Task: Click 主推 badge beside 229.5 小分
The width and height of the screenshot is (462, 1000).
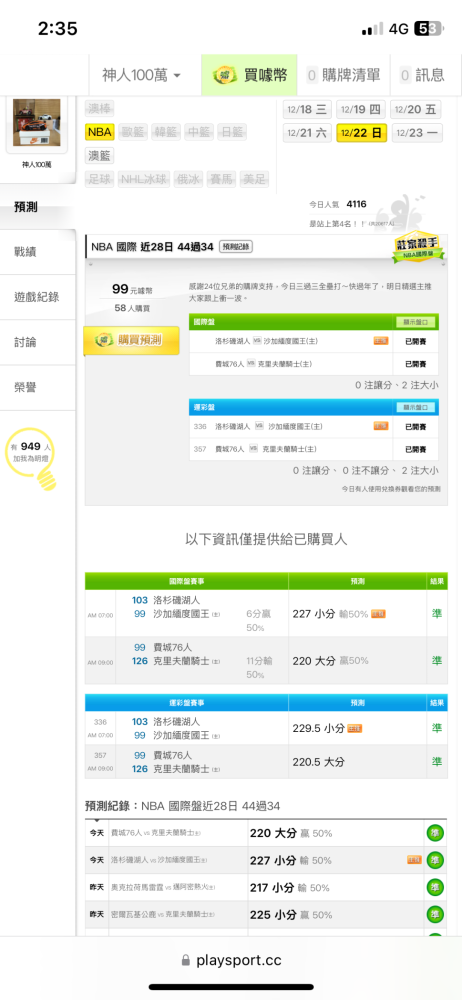Action: tap(355, 728)
